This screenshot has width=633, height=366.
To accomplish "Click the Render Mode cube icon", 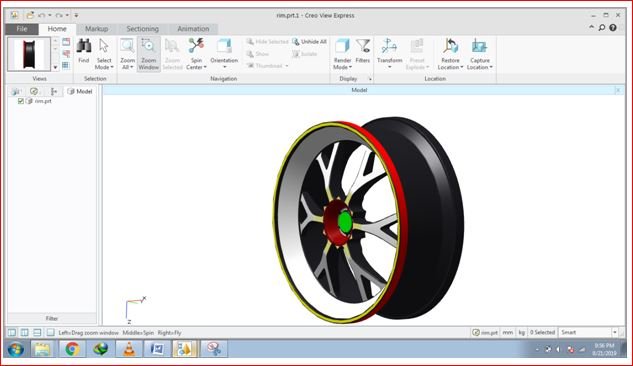I will (x=342, y=46).
